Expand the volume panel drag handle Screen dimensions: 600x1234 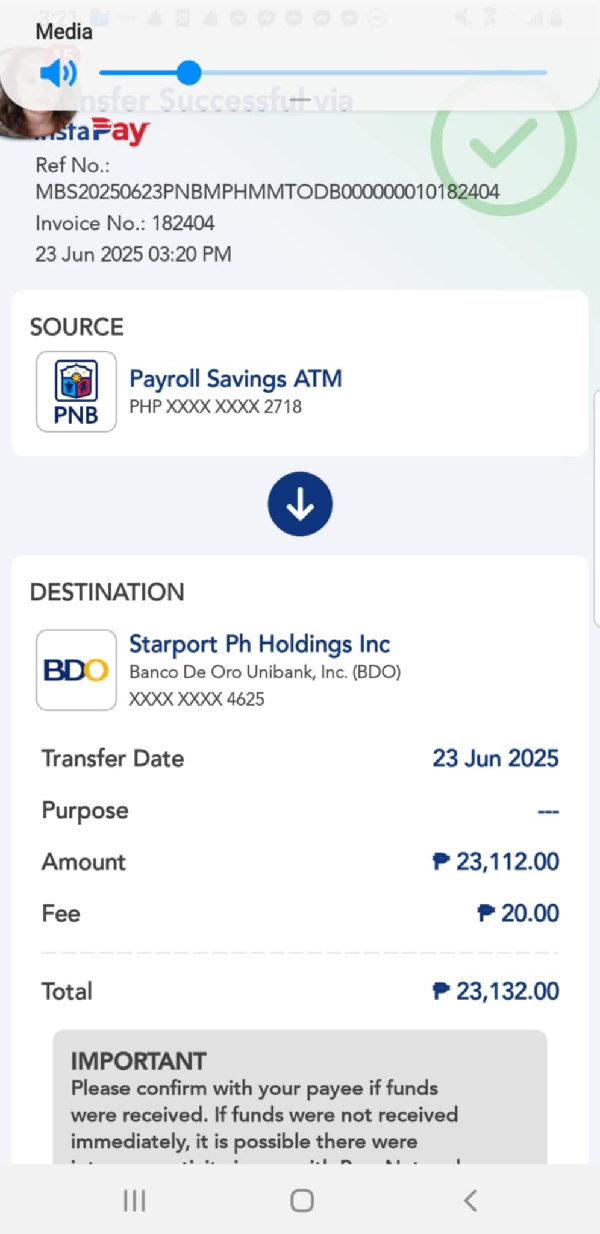tap(300, 100)
